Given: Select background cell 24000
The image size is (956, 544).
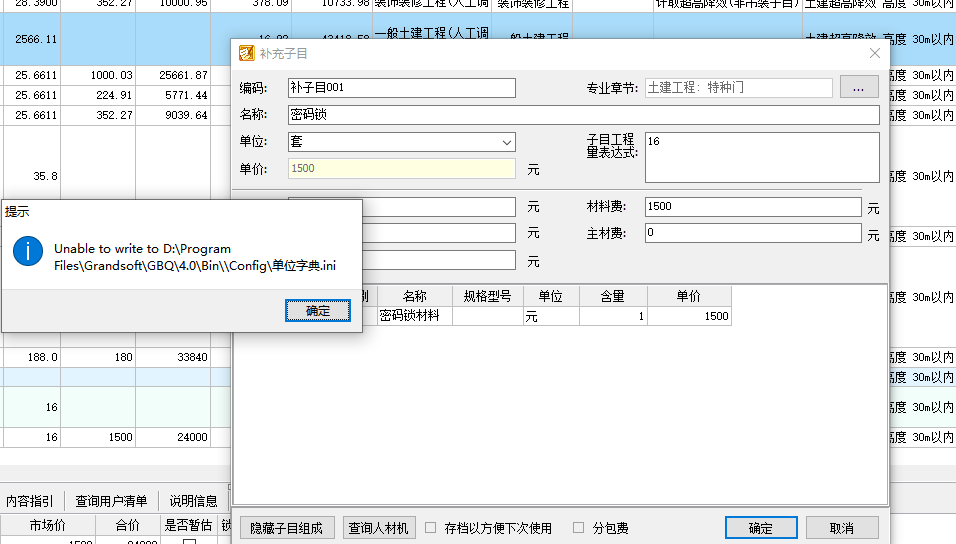Looking at the screenshot, I should 173,437.
